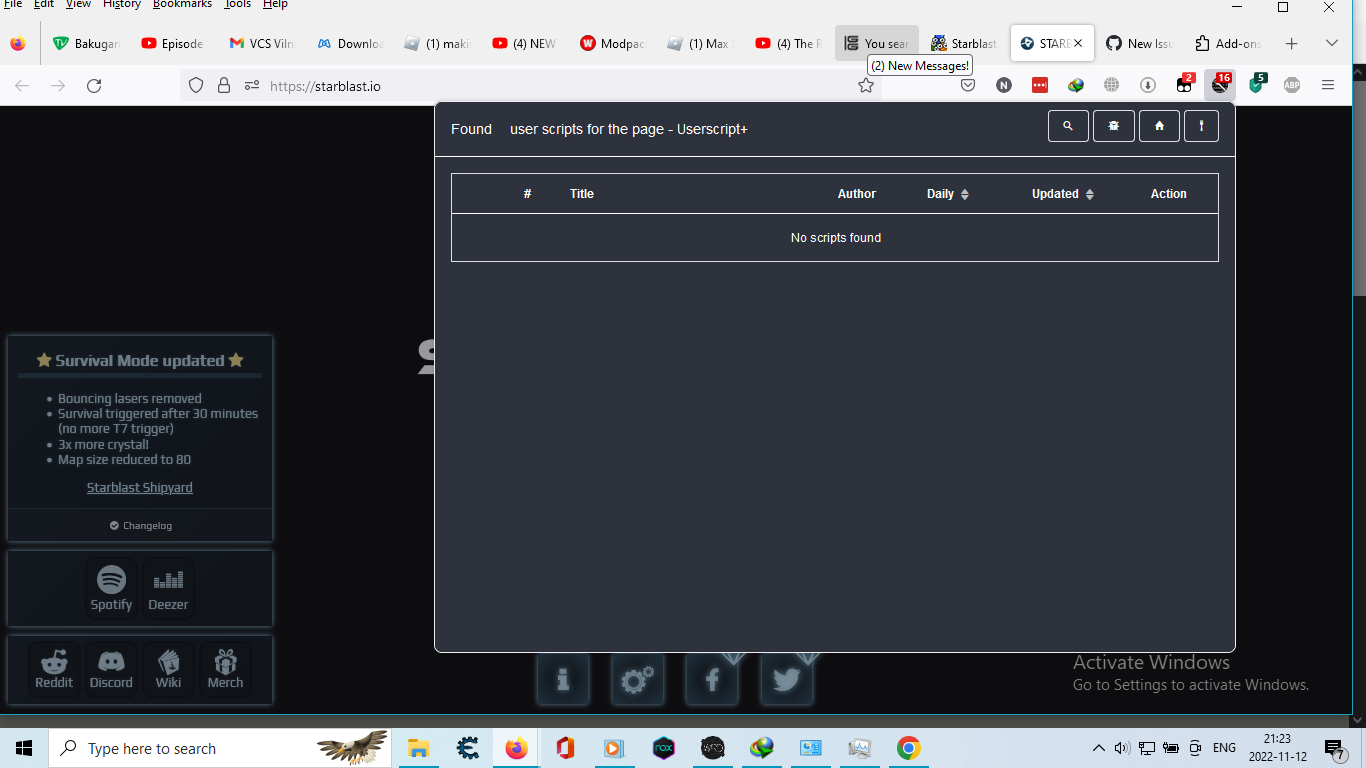This screenshot has width=1366, height=768.
Task: Sort scripts by the Updated column
Action: click(1062, 193)
